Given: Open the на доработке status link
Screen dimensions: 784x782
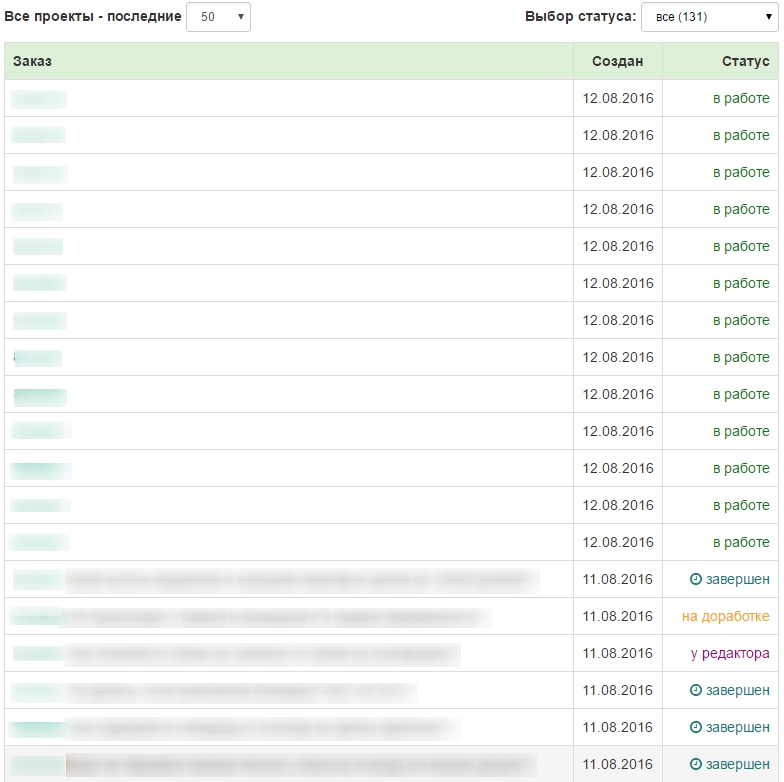Looking at the screenshot, I should coord(726,616).
